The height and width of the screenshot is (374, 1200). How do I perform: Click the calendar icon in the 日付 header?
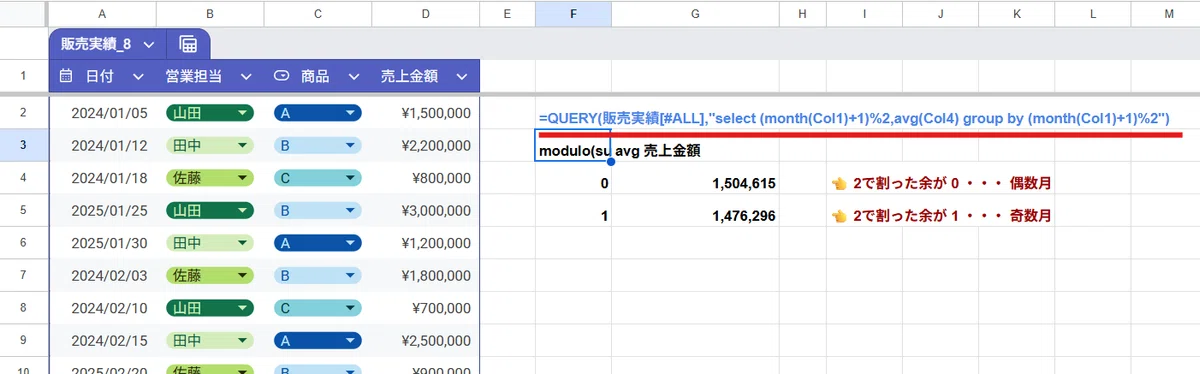coord(66,76)
